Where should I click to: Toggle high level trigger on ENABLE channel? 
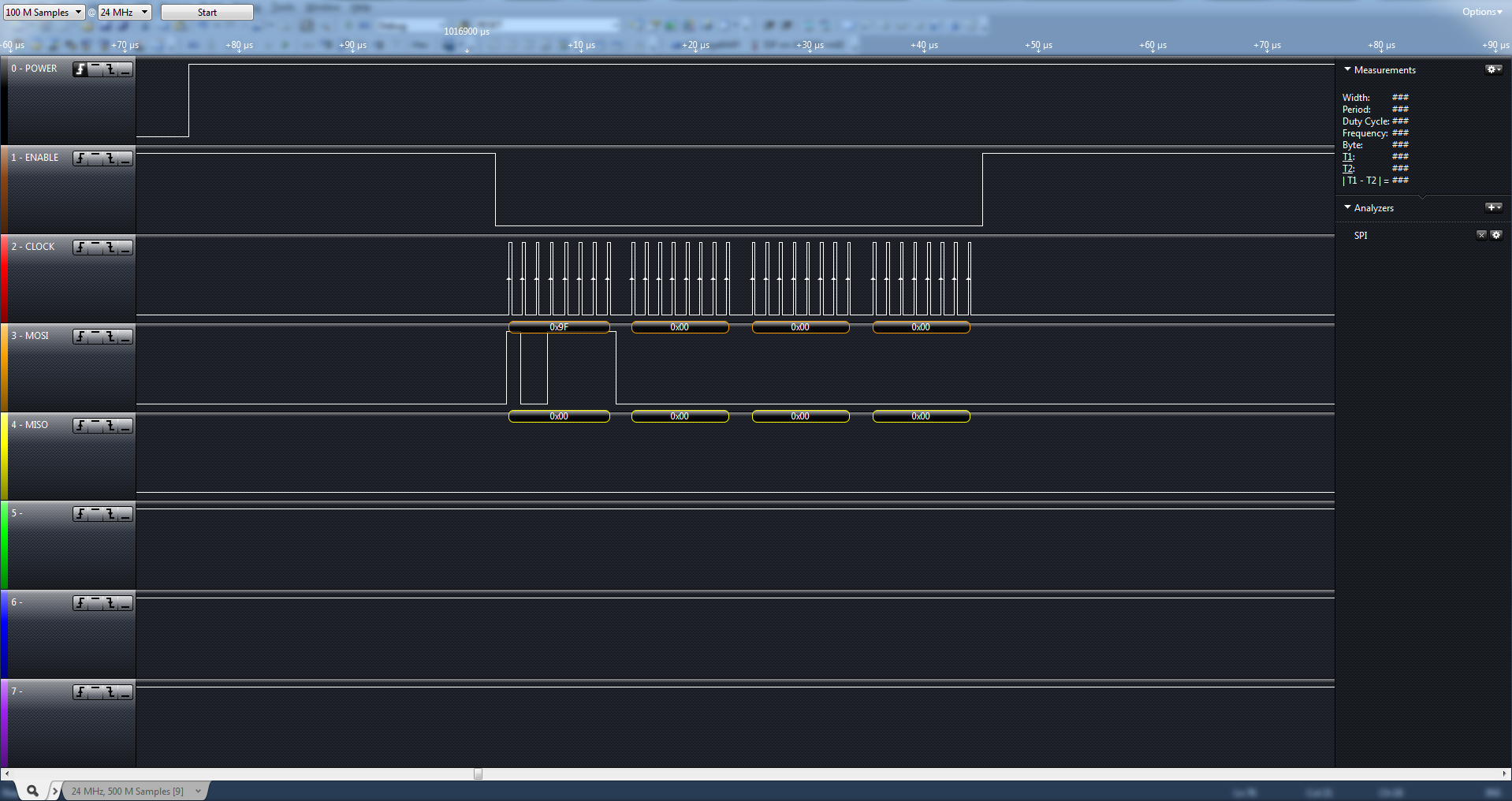click(x=95, y=158)
